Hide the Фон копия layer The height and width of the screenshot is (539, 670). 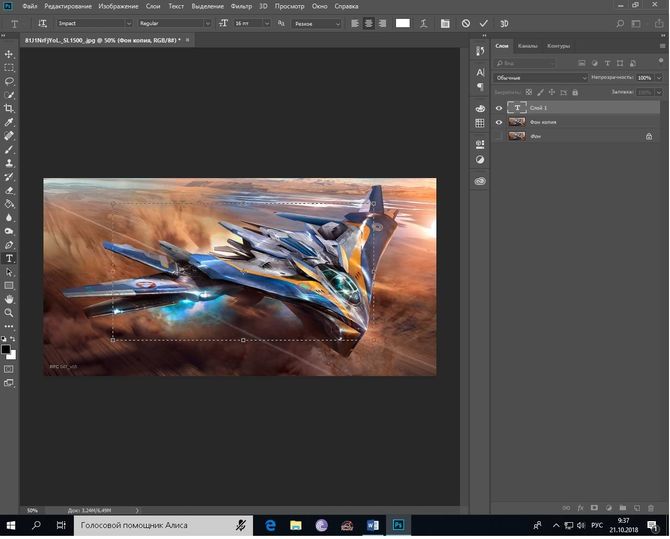[x=499, y=122]
